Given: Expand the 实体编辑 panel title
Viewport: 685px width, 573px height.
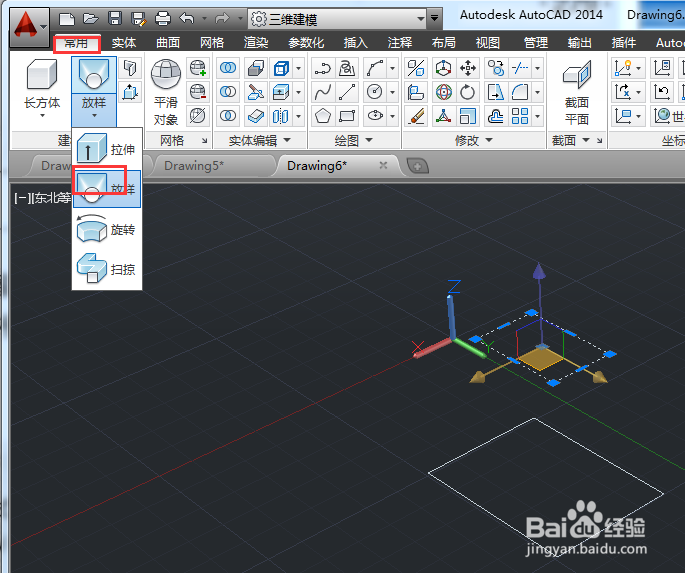Looking at the screenshot, I should (259, 140).
